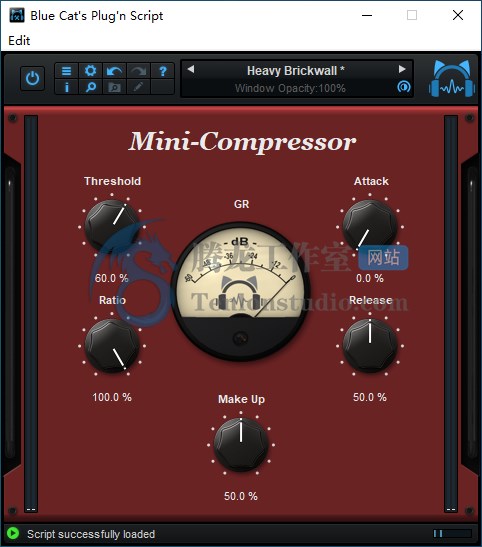This screenshot has height=547, width=482.
Task: Open the question mark help icon
Action: click(163, 71)
